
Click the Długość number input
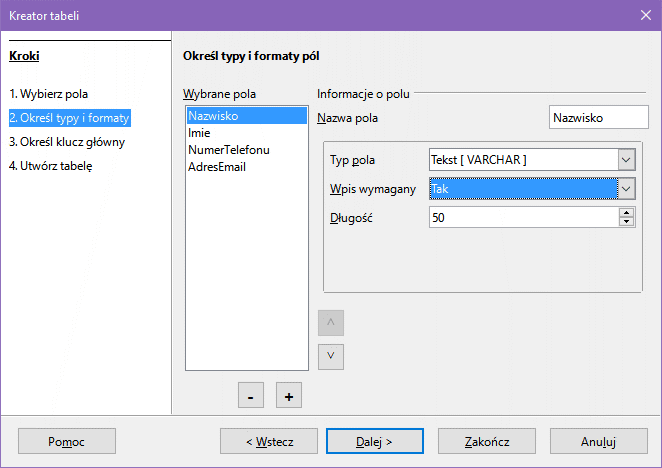point(522,217)
